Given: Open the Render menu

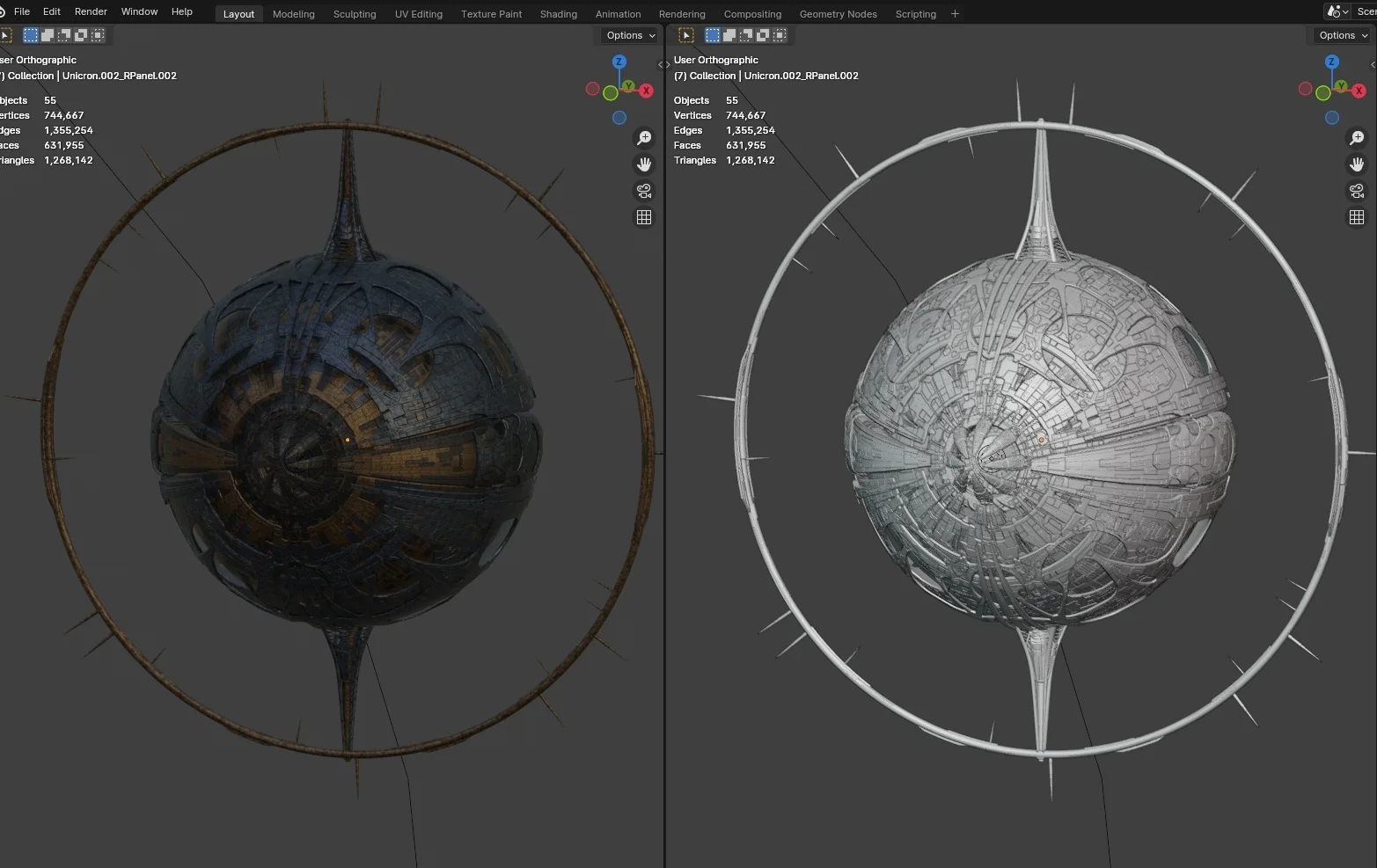Looking at the screenshot, I should coord(91,11).
